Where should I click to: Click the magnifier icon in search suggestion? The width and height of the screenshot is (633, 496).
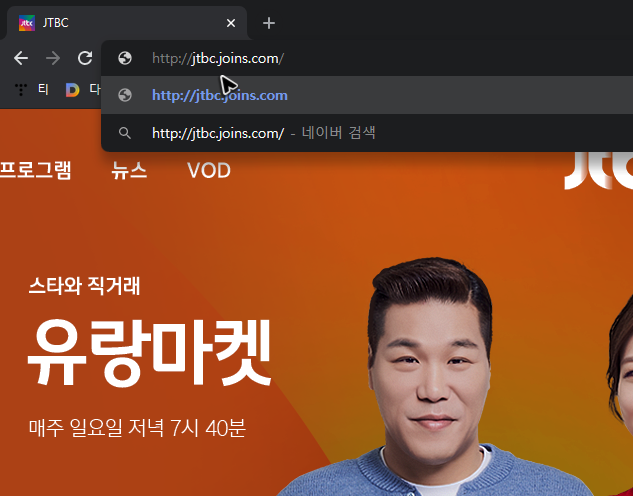pos(125,133)
